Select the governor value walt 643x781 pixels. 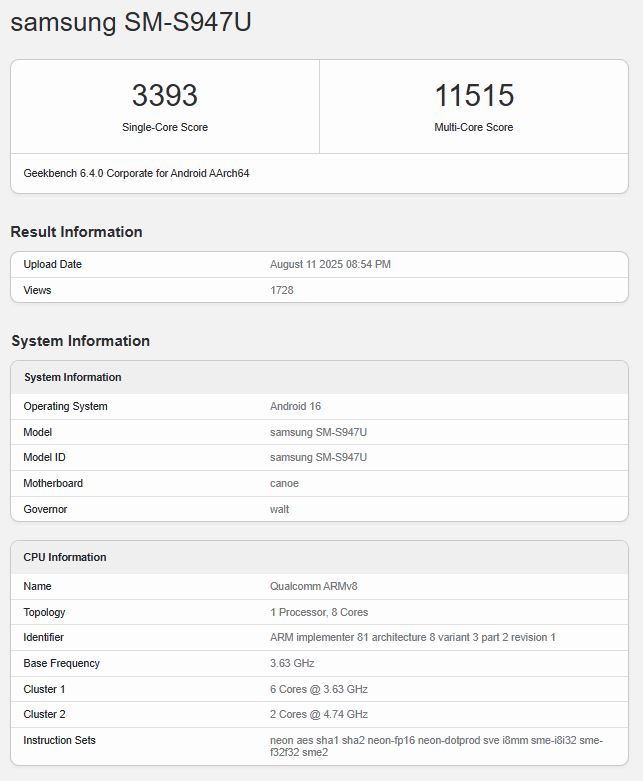[279, 509]
